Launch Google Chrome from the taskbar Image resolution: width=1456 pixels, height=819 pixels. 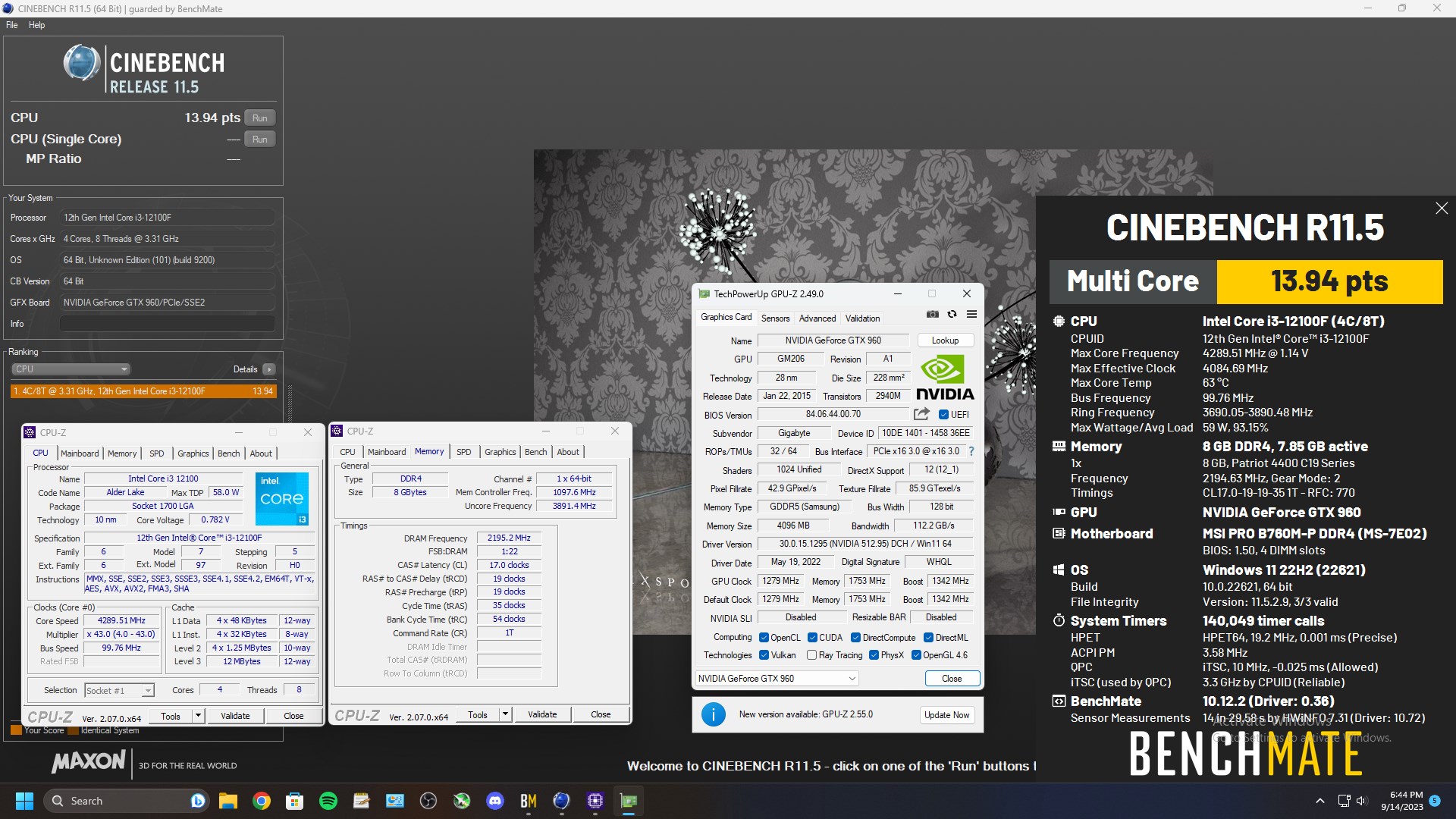[x=262, y=801]
